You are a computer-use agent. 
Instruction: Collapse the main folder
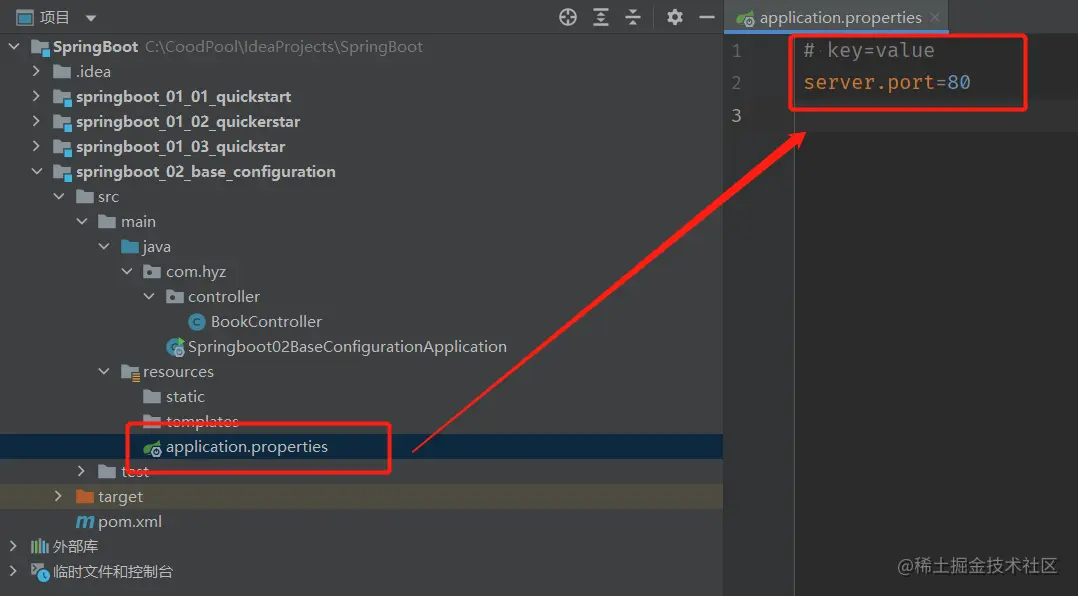82,221
